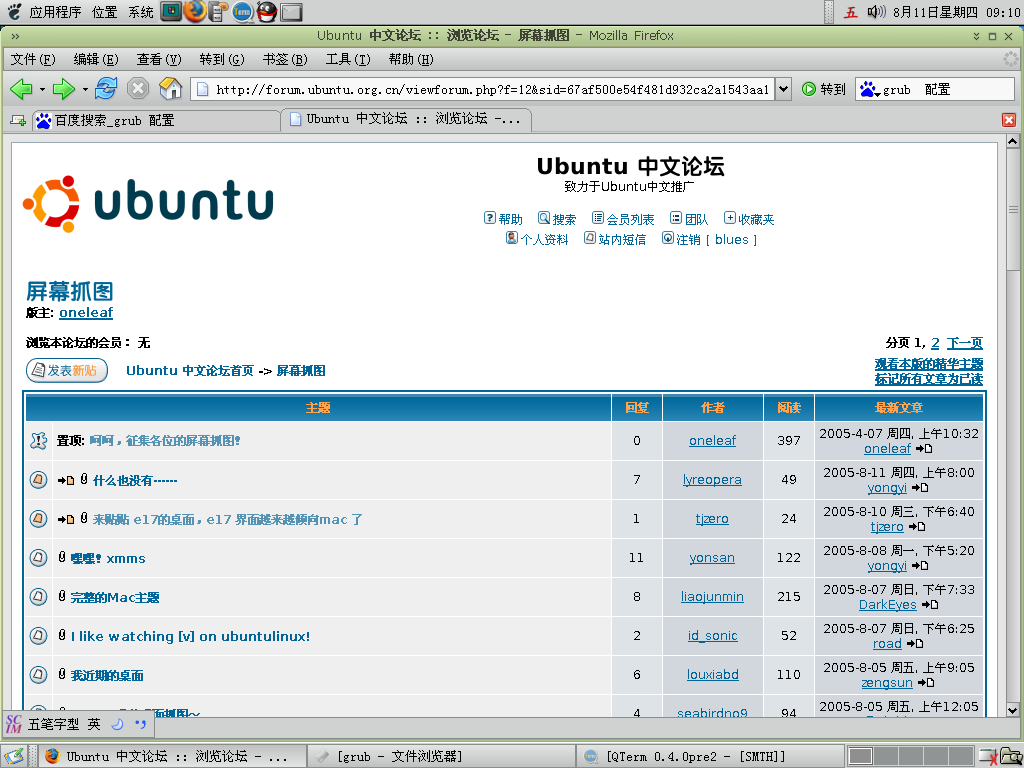Reload the current forum page

click(106, 88)
